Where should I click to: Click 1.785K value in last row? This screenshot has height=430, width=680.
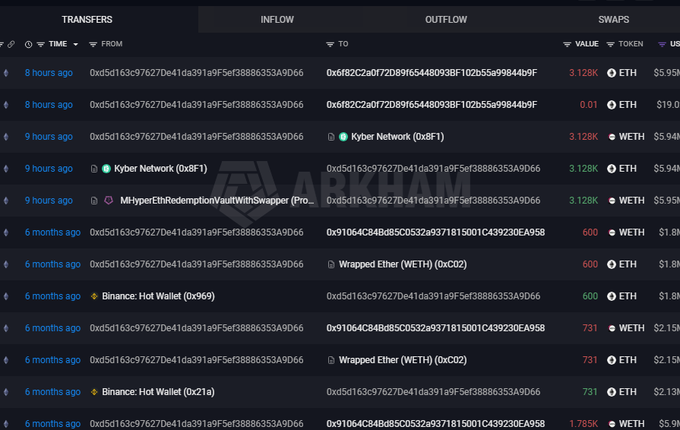pos(583,423)
